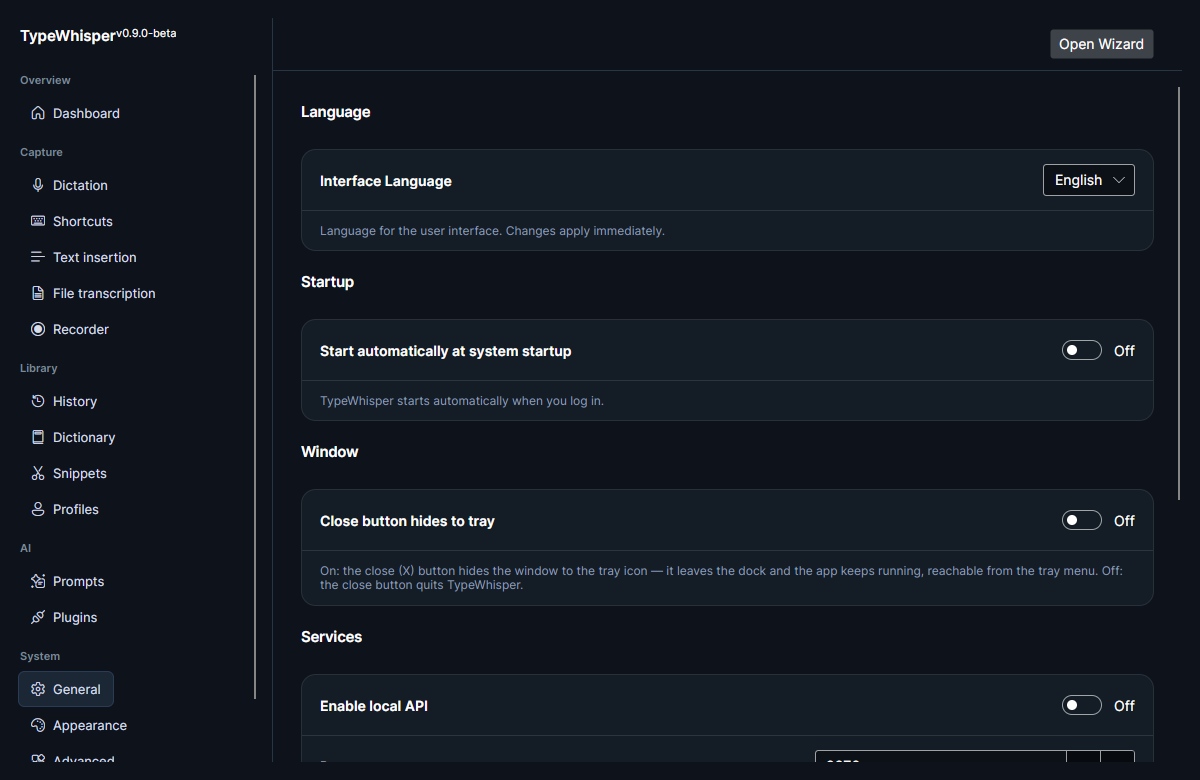Click the Dashboard home icon
Screen dimensions: 1200x780
[38, 113]
